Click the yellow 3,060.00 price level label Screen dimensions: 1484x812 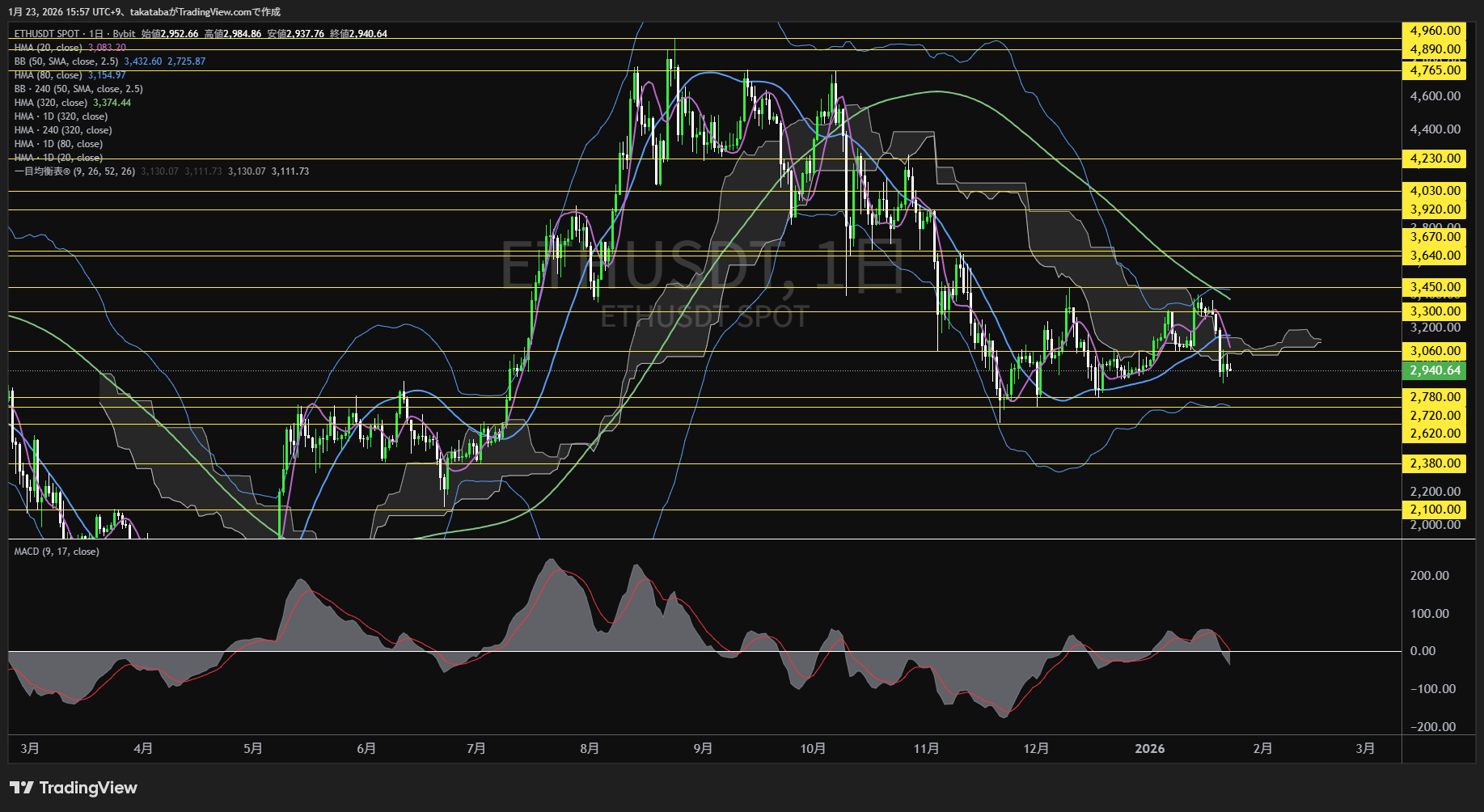point(1435,351)
